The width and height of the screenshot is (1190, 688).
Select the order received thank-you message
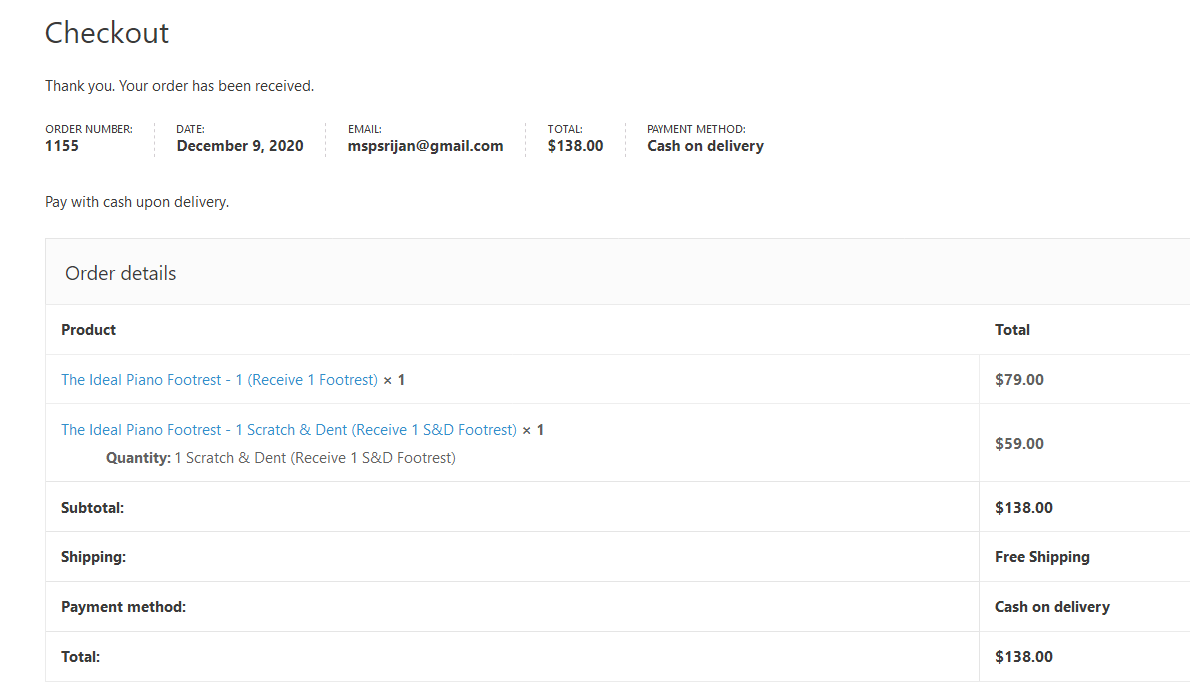click(x=179, y=86)
